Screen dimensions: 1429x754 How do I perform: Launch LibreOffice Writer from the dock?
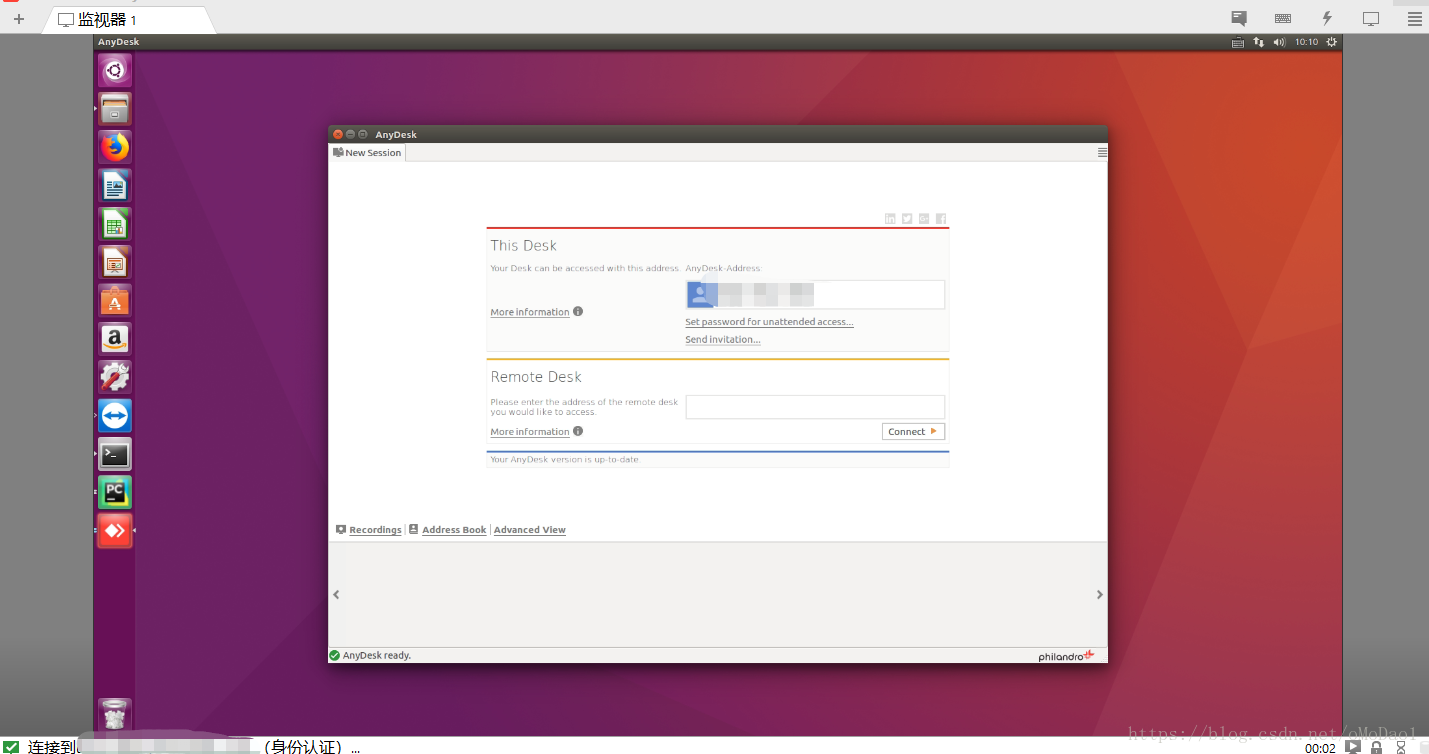click(x=114, y=185)
